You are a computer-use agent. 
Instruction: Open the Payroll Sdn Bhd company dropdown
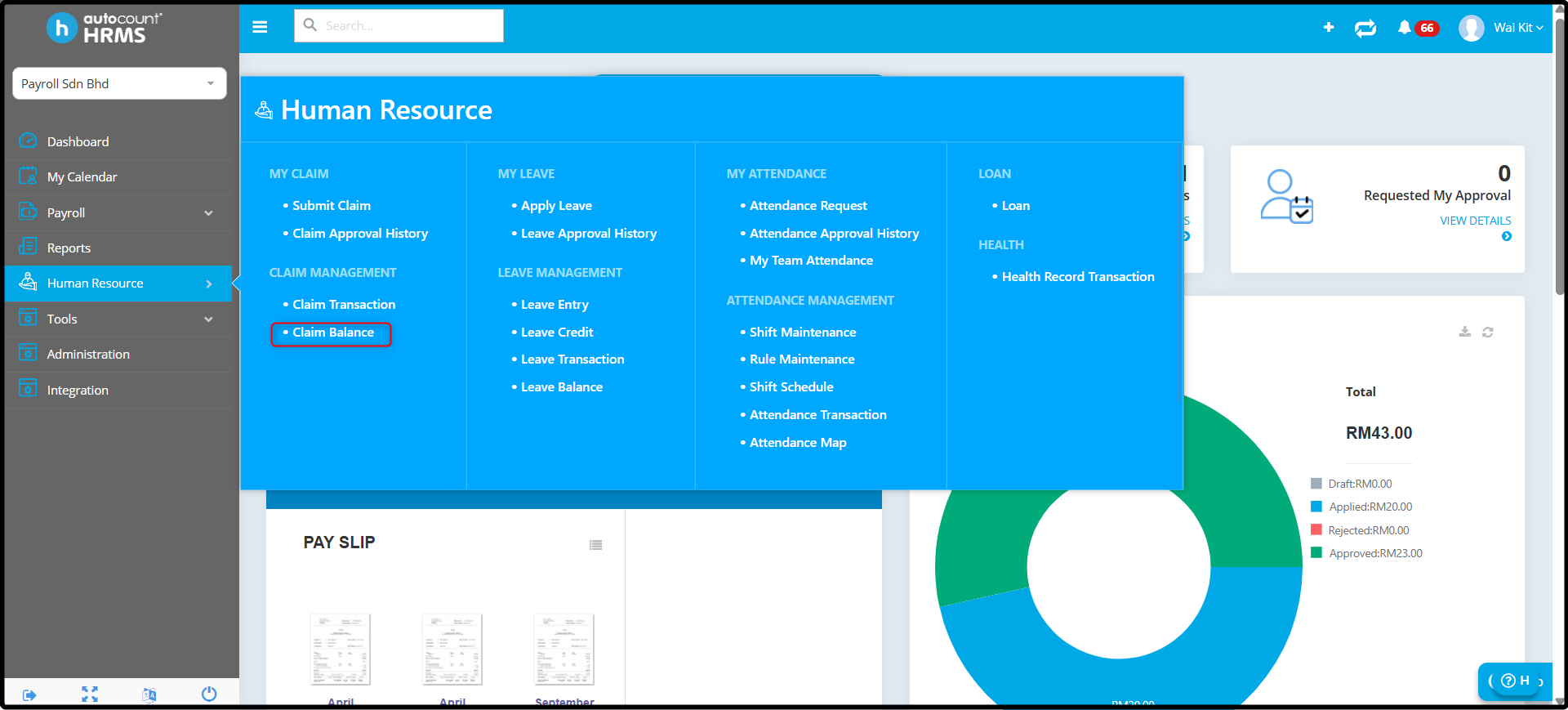click(x=119, y=83)
